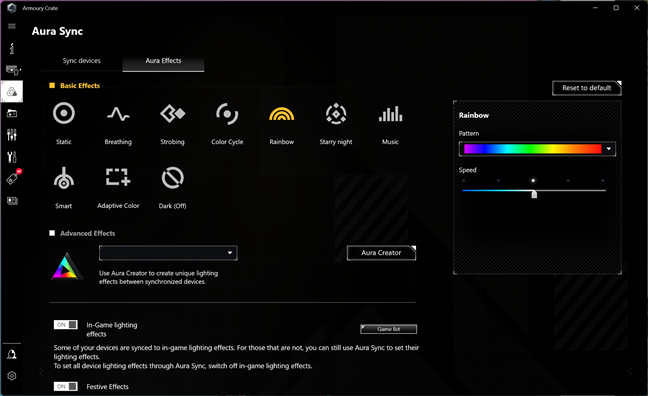Switch to the Aura Effects tab
The width and height of the screenshot is (648, 396).
163,61
